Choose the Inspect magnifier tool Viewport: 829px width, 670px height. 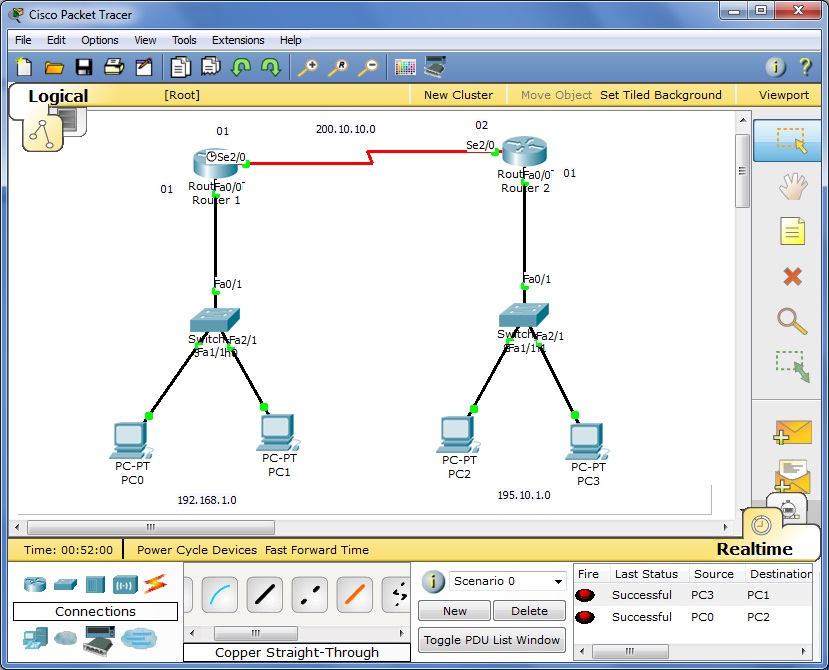pyautogui.click(x=793, y=321)
